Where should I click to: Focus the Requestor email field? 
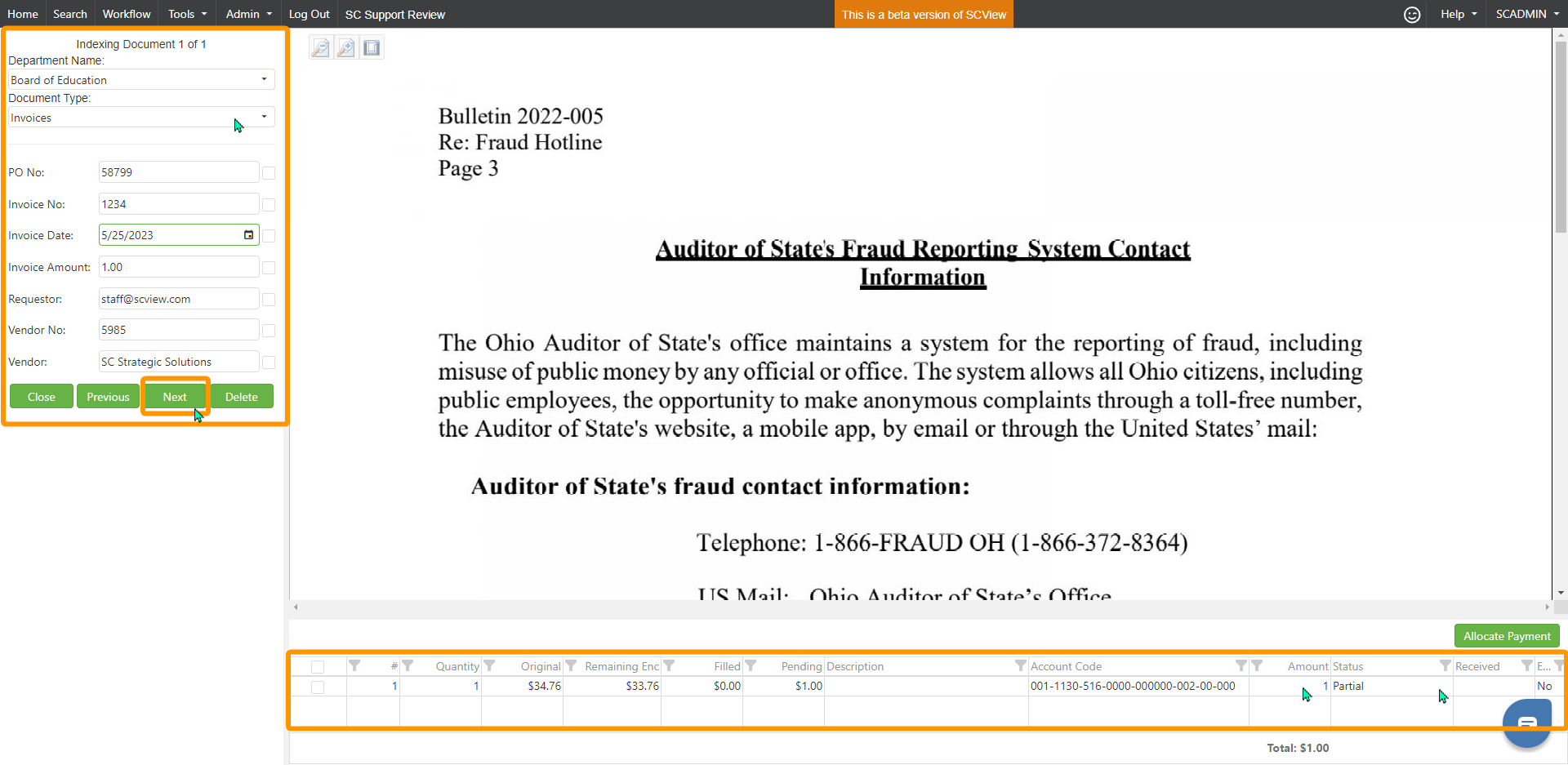(179, 299)
